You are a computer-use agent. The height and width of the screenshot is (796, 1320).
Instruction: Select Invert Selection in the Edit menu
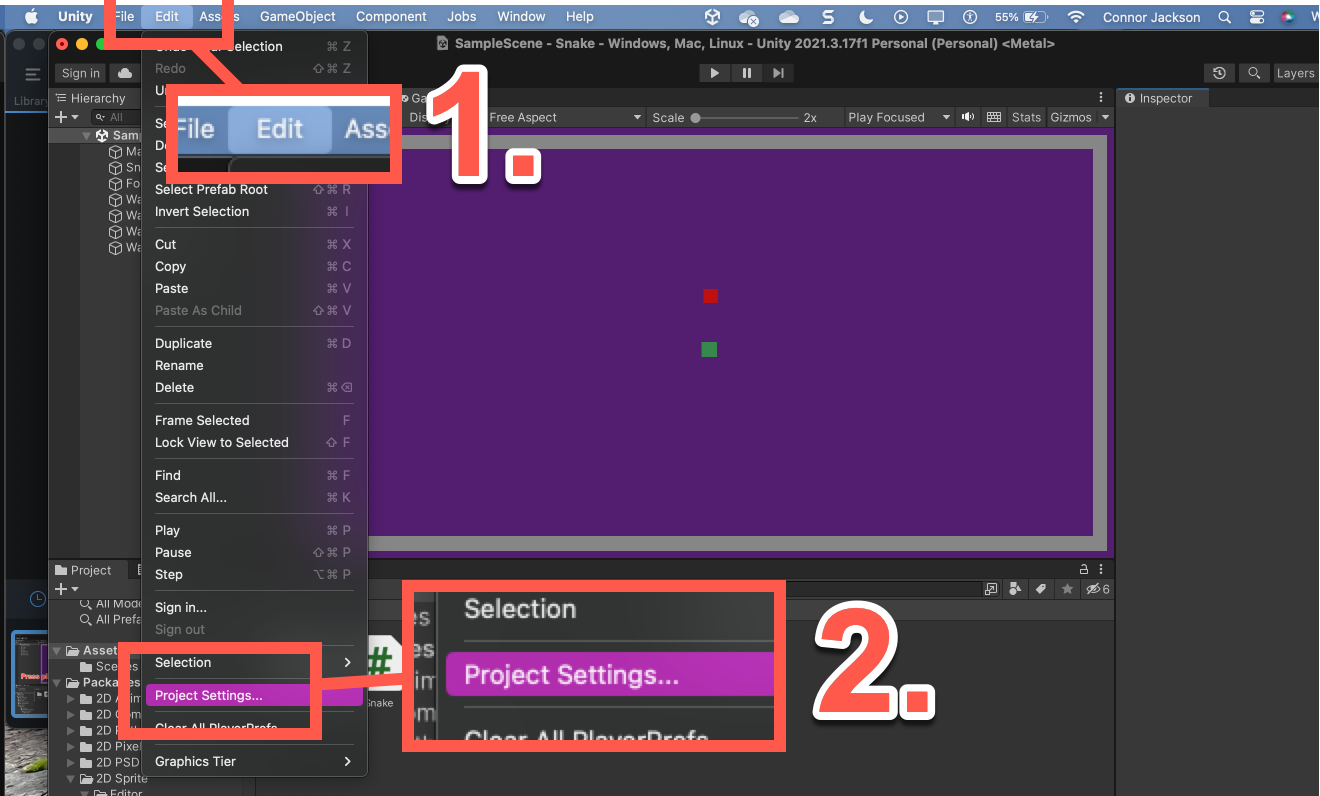pos(254,211)
